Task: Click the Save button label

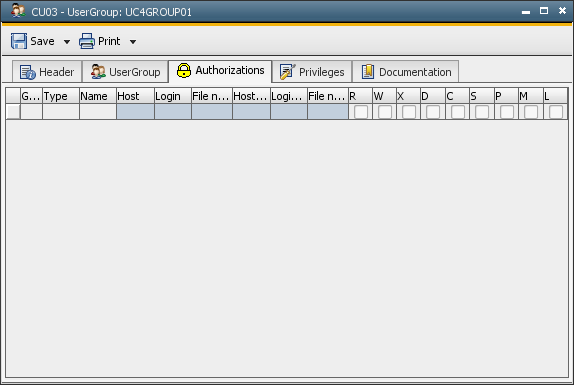Action: click(42, 41)
